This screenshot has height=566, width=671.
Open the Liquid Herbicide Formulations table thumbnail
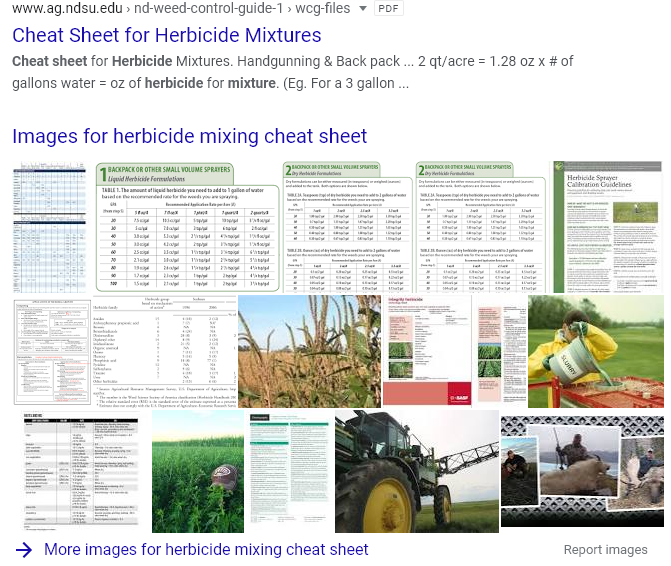click(x=188, y=227)
